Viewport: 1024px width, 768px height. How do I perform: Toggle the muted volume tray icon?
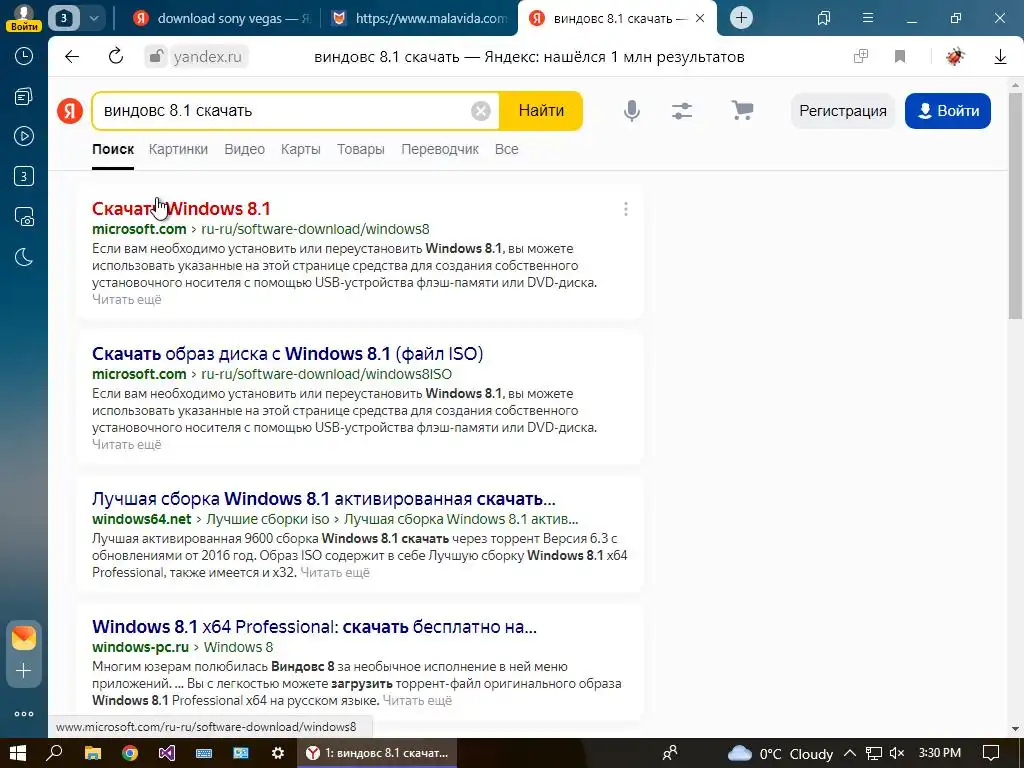click(897, 753)
